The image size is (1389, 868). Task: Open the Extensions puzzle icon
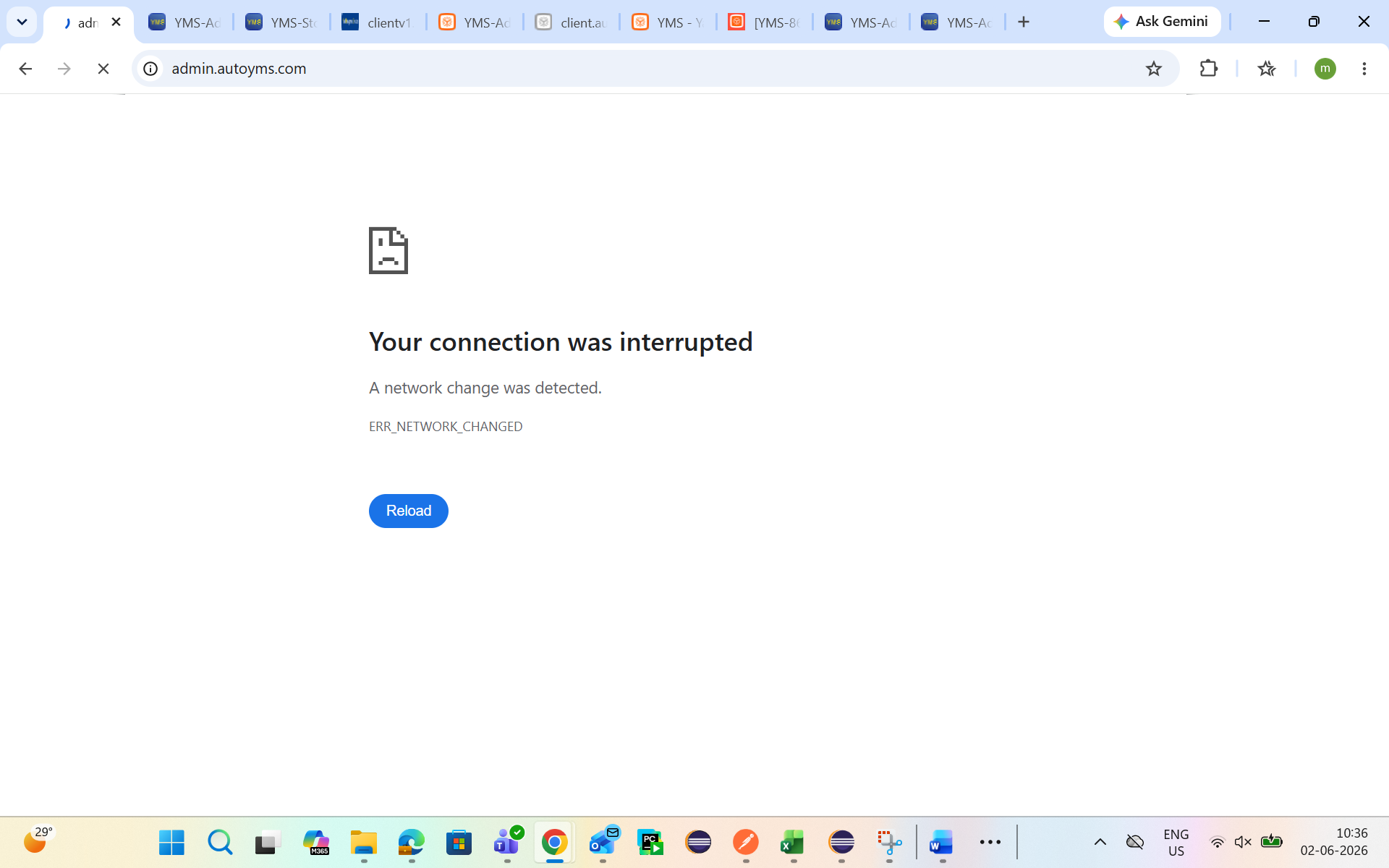click(x=1209, y=69)
